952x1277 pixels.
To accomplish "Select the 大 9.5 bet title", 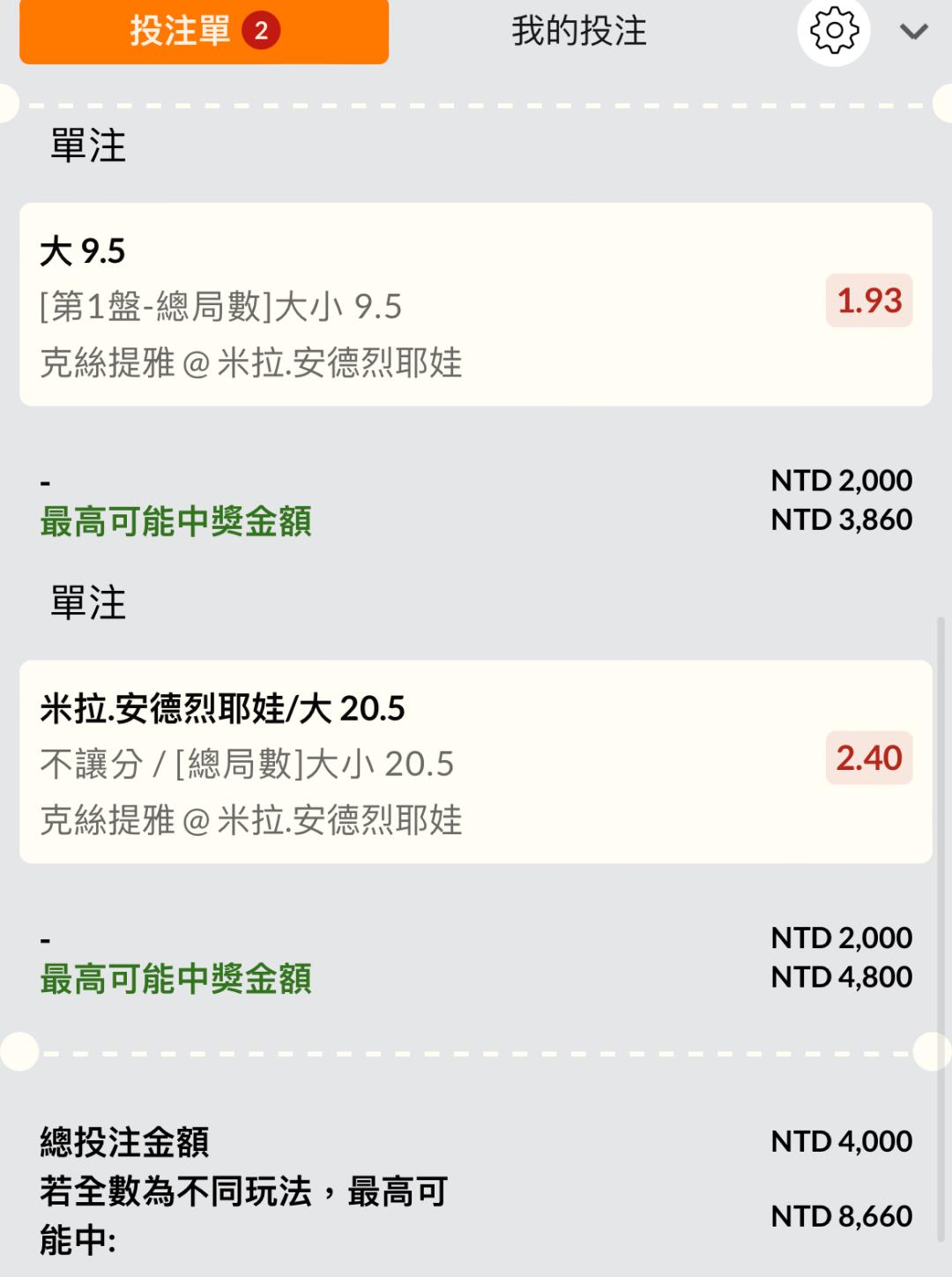I will pyautogui.click(x=83, y=252).
